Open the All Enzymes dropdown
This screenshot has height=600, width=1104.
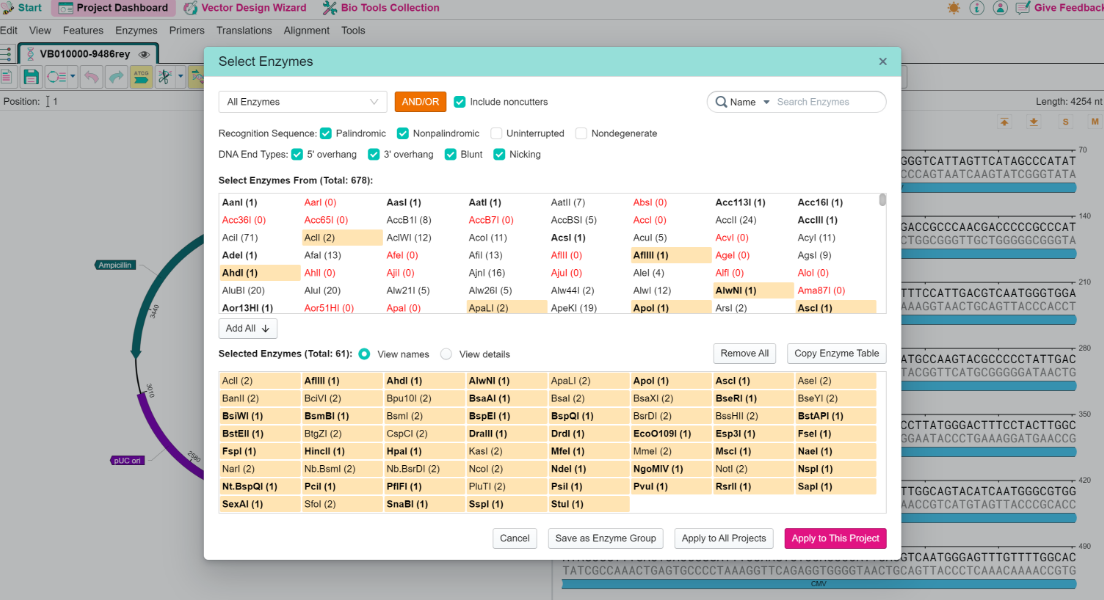(x=303, y=102)
